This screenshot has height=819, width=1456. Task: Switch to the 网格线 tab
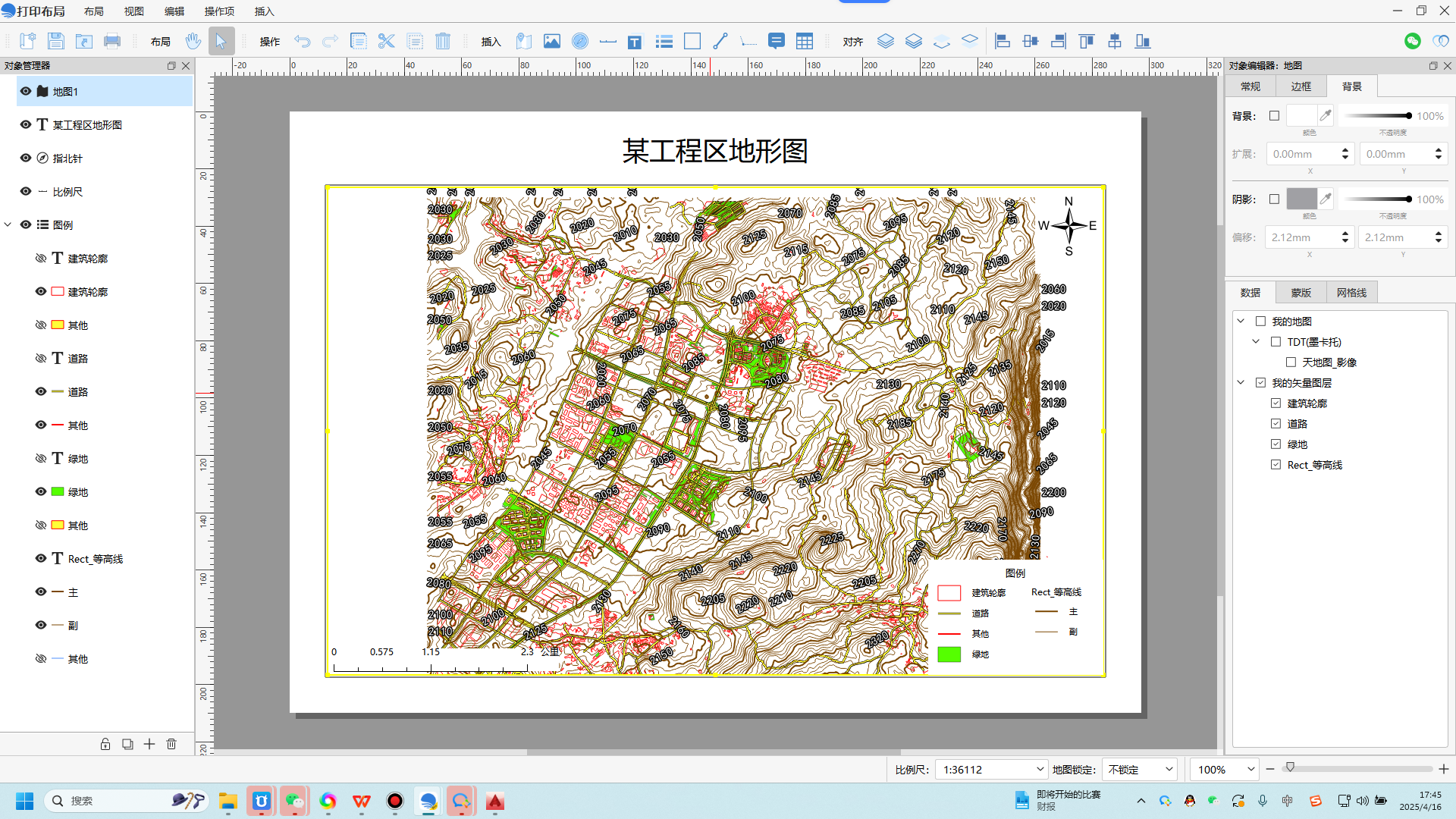point(1351,293)
